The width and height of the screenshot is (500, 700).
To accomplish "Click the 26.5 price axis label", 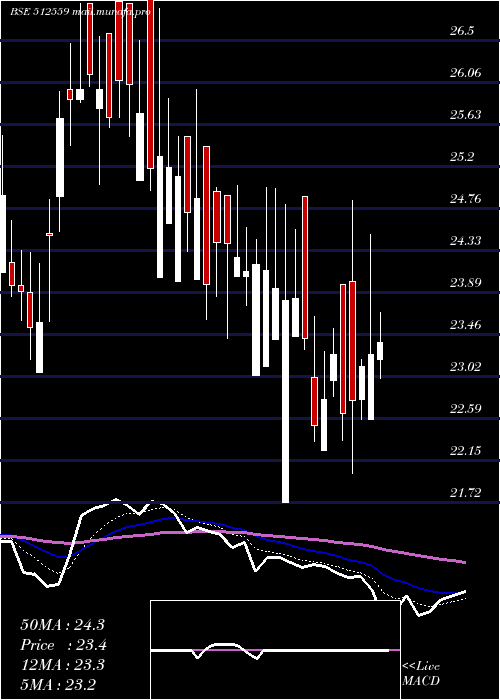I will click(x=462, y=30).
